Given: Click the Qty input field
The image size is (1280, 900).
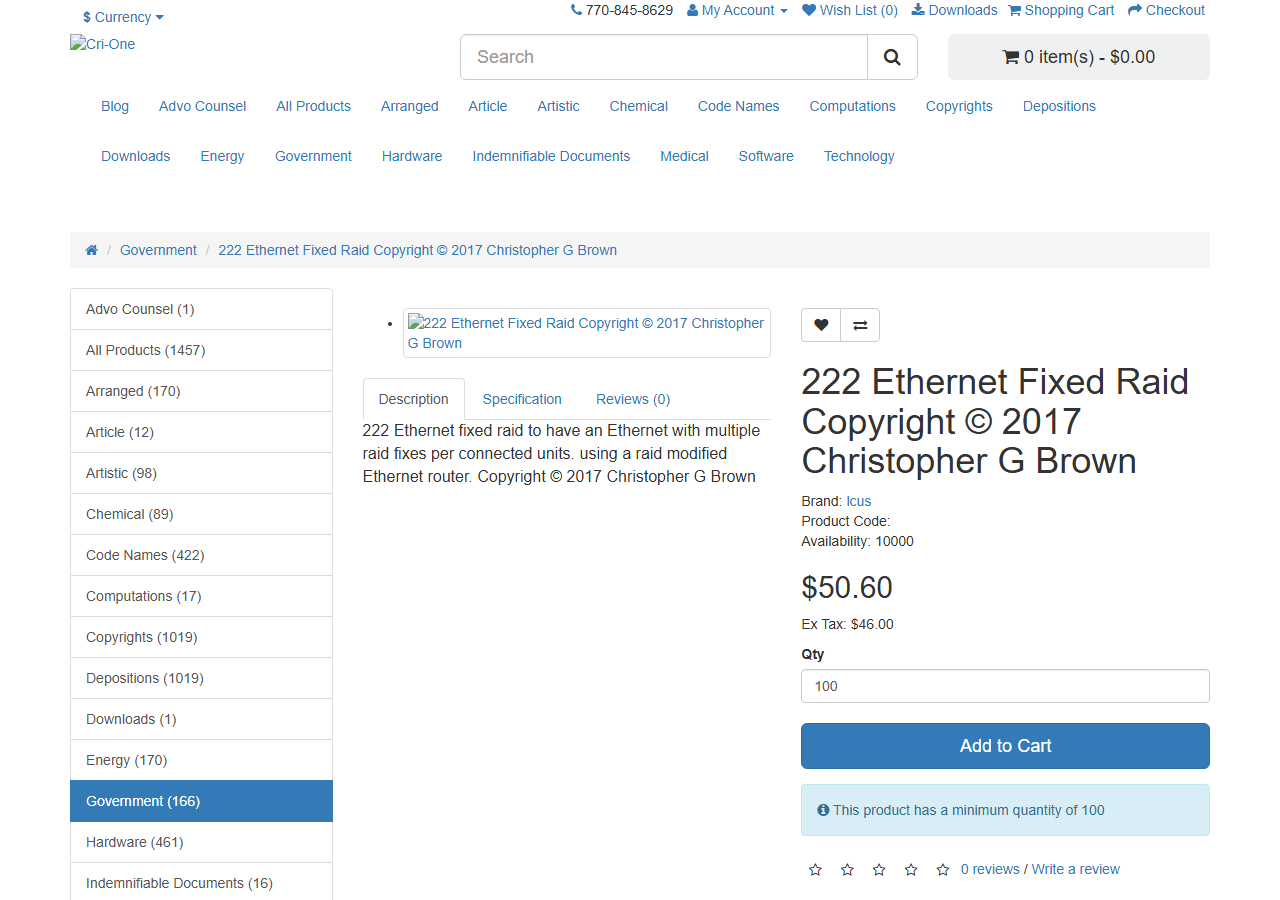Looking at the screenshot, I should click(1005, 686).
